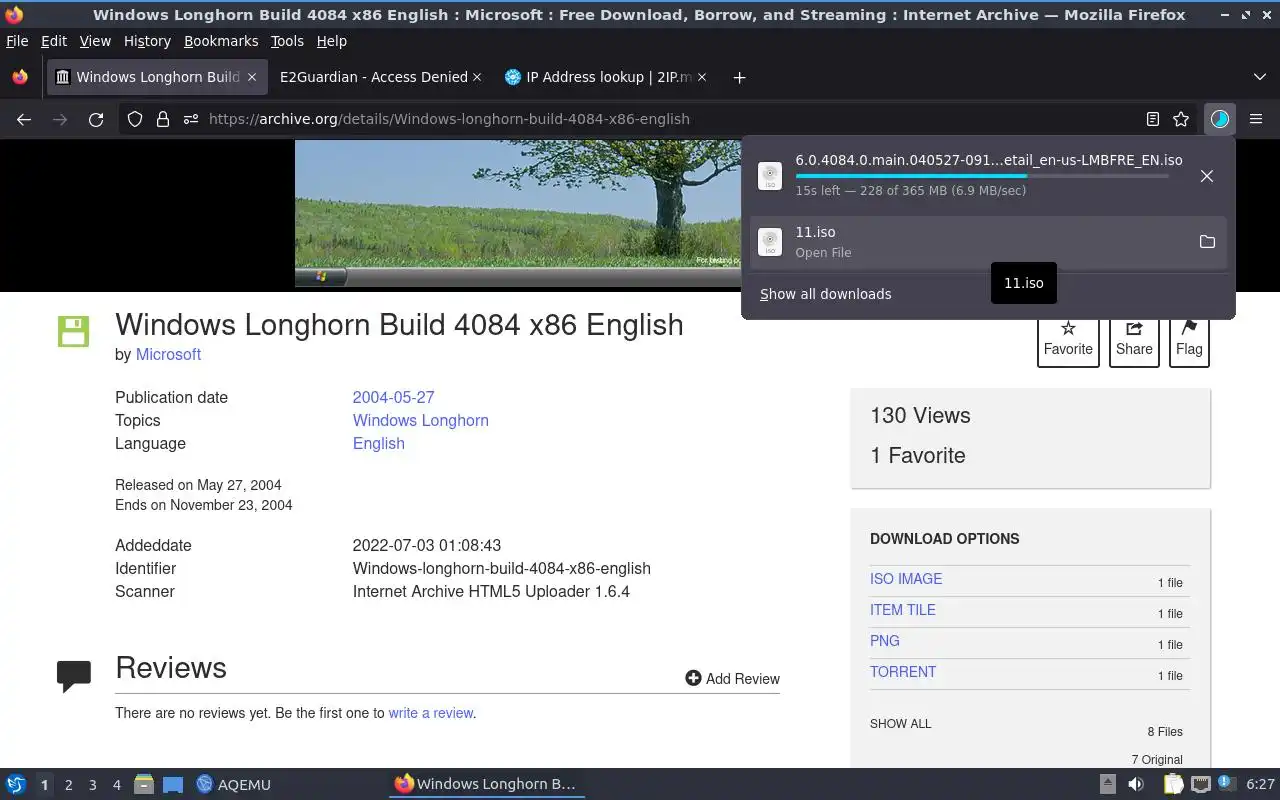
Task: Switch to virtual desktop 3
Action: (92, 785)
